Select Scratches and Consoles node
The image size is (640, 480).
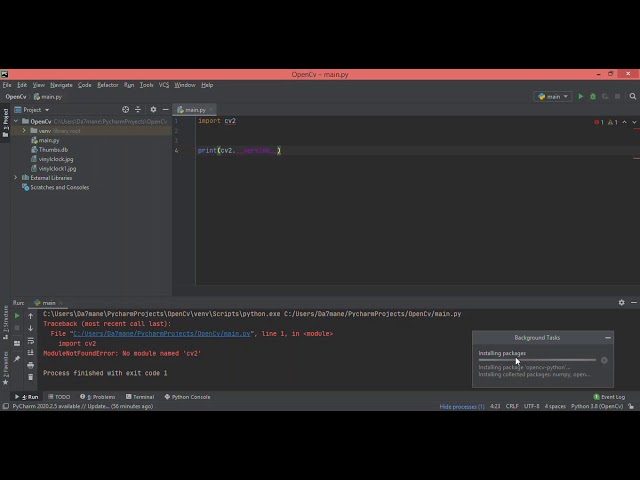[x=60, y=187]
